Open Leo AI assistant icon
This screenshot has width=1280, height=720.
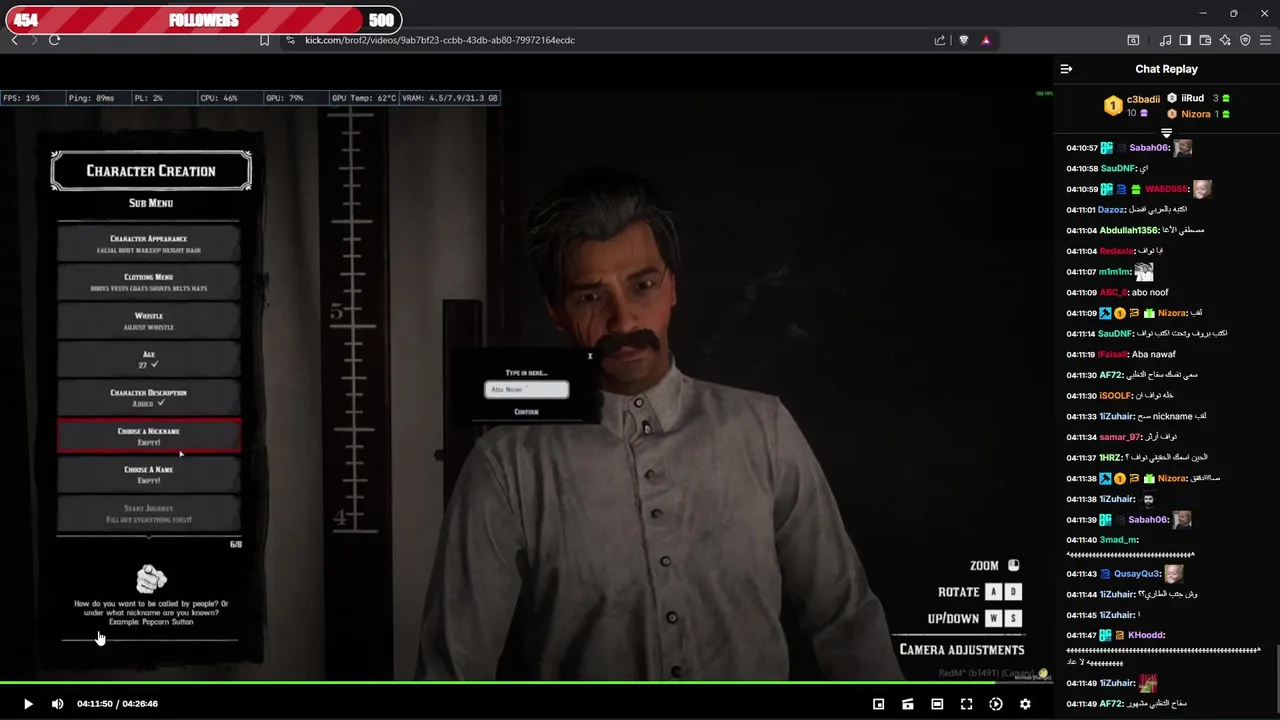coord(1225,40)
